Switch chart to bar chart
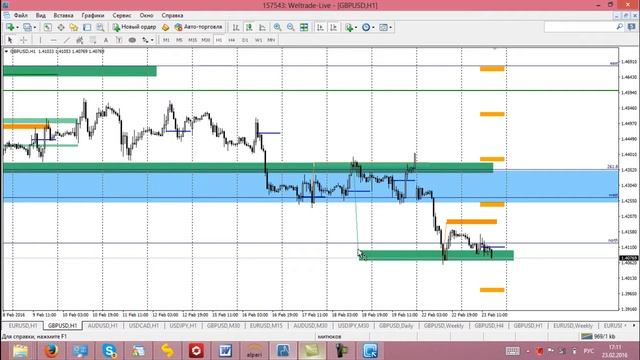640x360 pixels. [236, 27]
